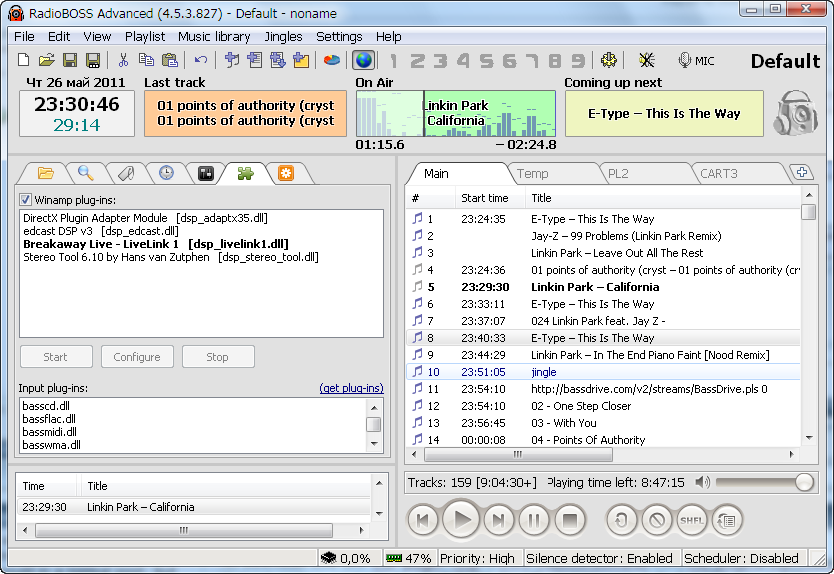Click the New playlist toolbar icon
Image resolution: width=834 pixels, height=574 pixels.
[23, 60]
